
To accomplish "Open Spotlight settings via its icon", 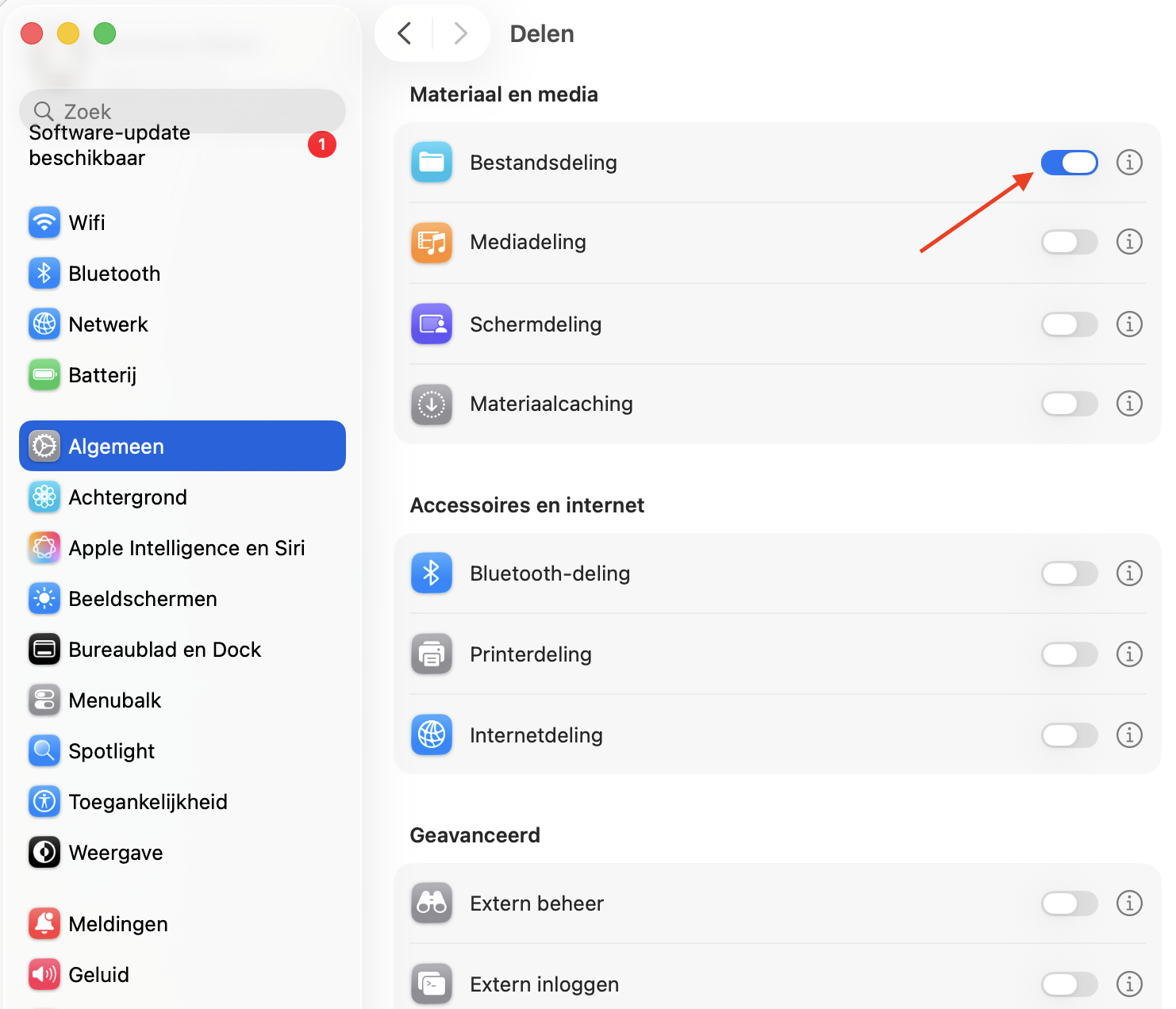I will [x=44, y=750].
